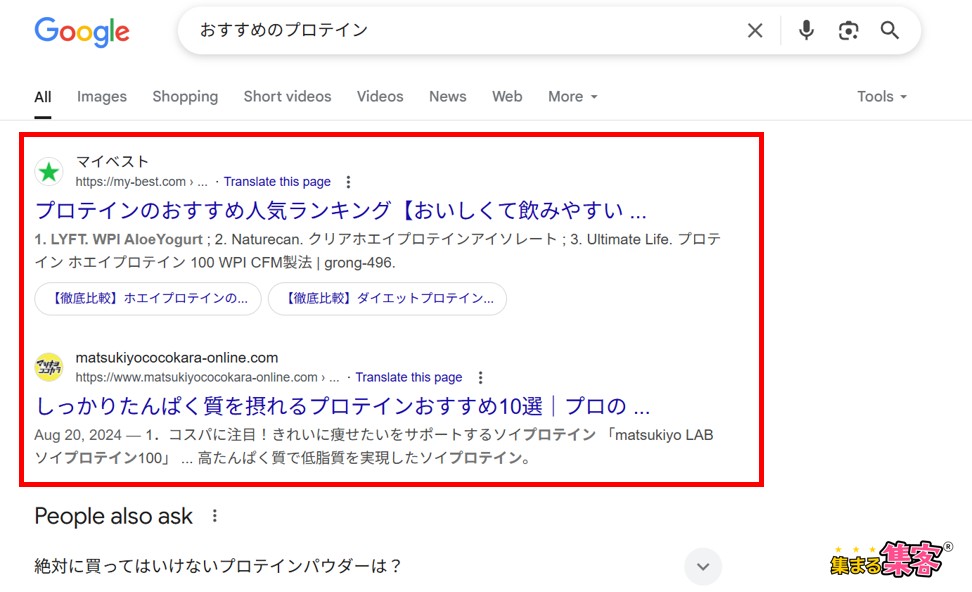Screen dimensions: 972x592
Task: Click snippet text starting Aug 20, 2024
Action: pos(374,446)
